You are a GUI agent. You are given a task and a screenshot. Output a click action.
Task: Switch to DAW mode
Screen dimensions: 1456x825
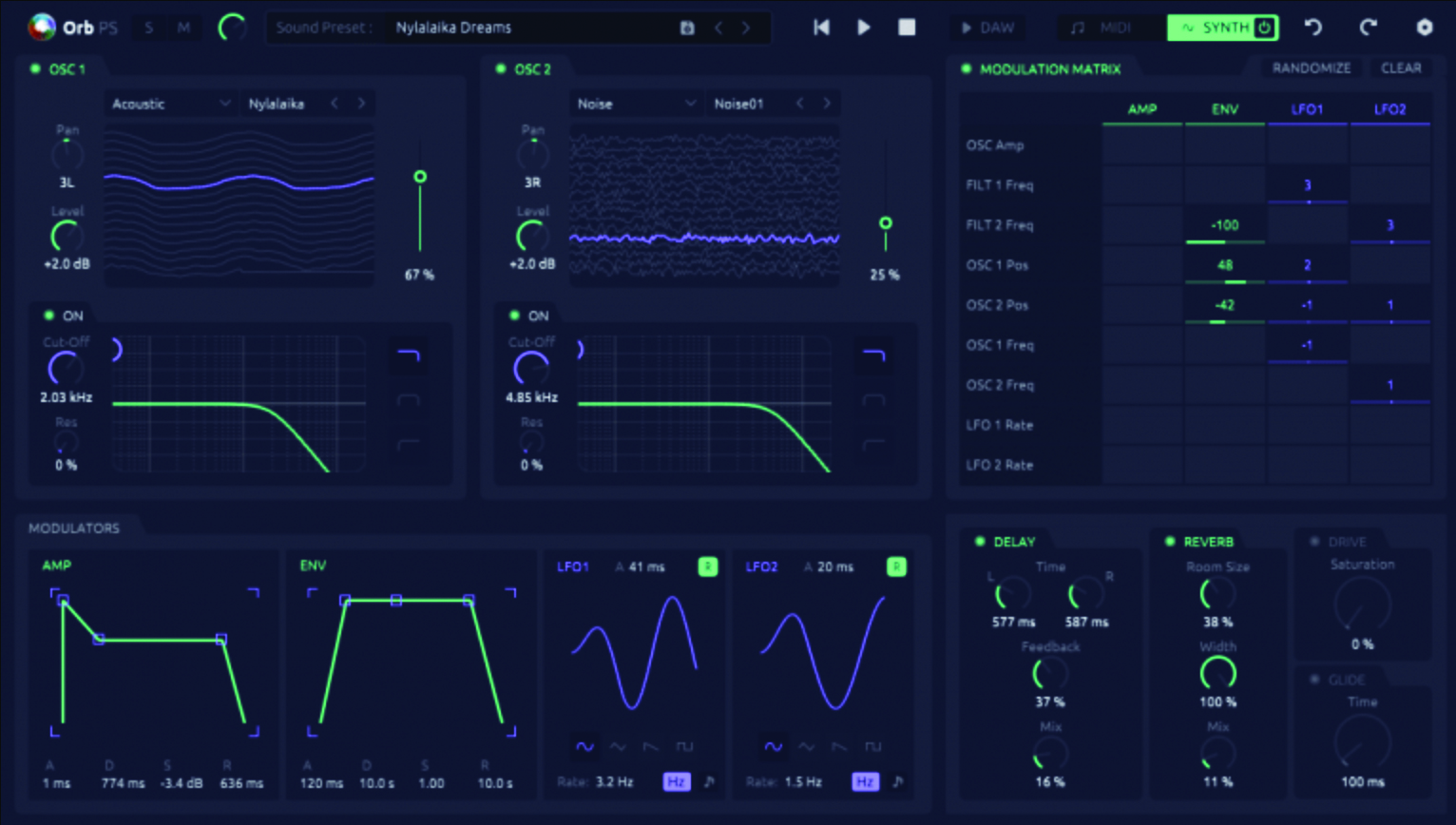point(987,28)
